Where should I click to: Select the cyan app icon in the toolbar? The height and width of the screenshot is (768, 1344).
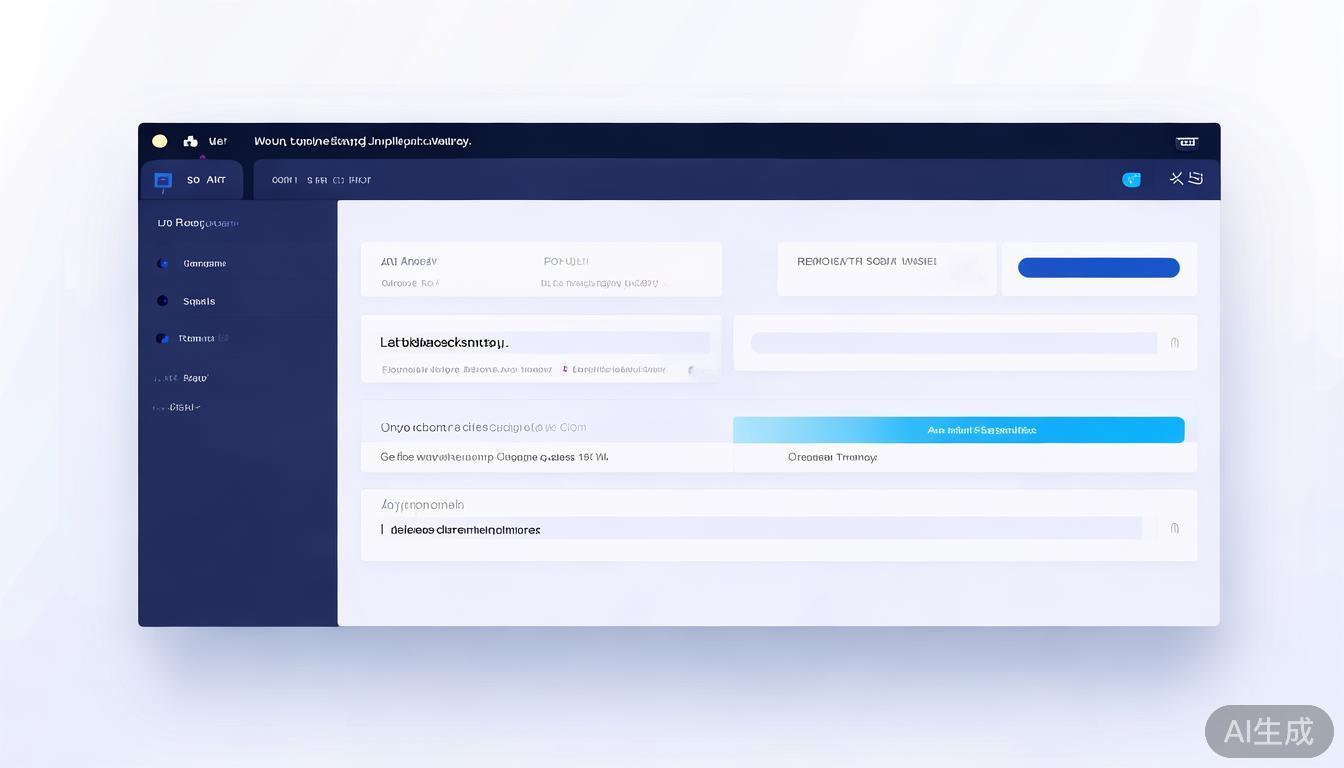pyautogui.click(x=1131, y=179)
